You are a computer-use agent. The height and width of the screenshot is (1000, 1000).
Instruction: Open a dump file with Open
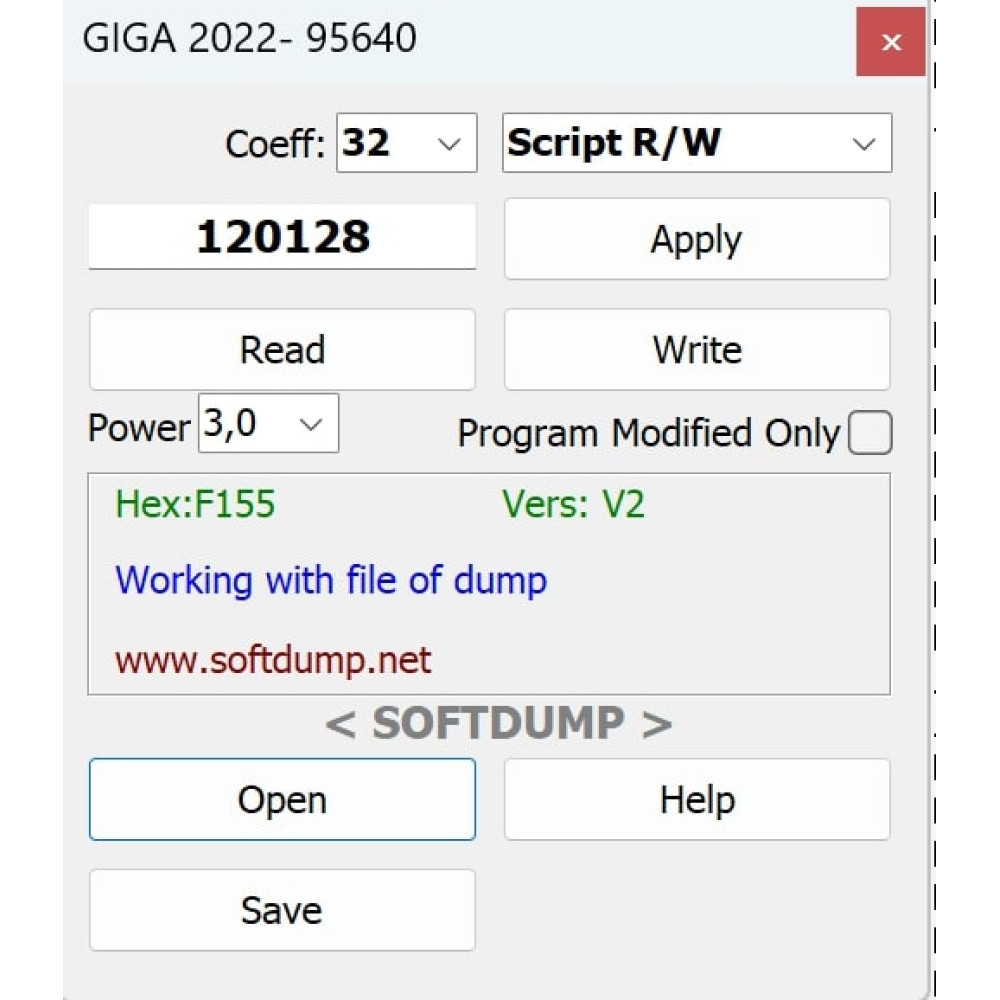(283, 799)
